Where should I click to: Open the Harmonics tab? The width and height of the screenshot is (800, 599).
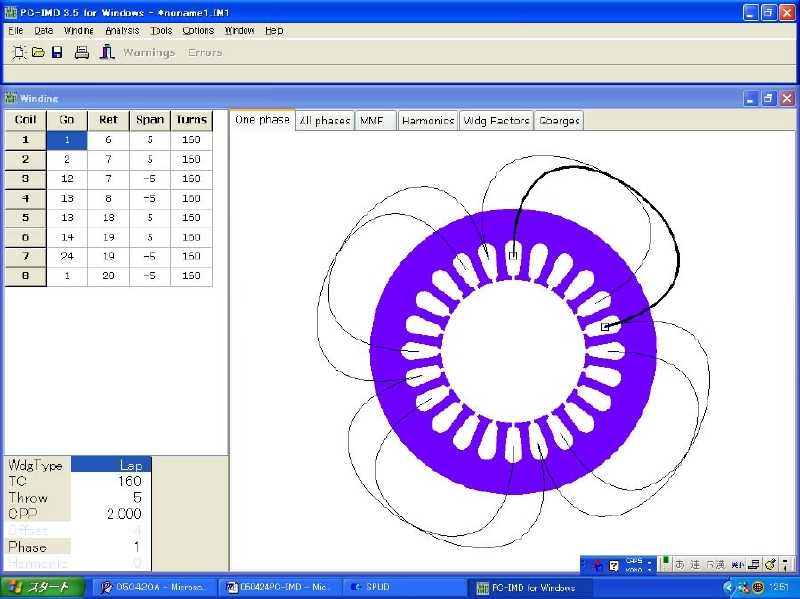coord(428,120)
